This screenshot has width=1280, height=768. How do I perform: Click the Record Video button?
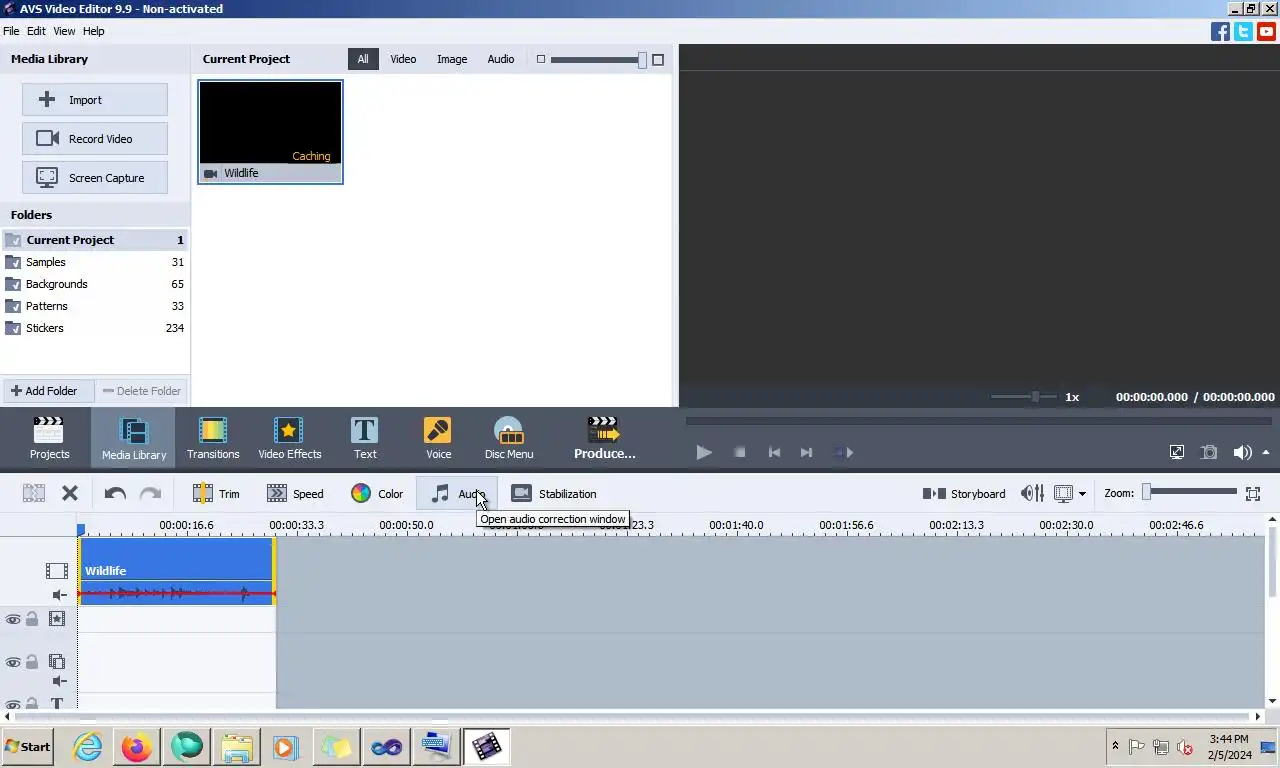point(95,139)
